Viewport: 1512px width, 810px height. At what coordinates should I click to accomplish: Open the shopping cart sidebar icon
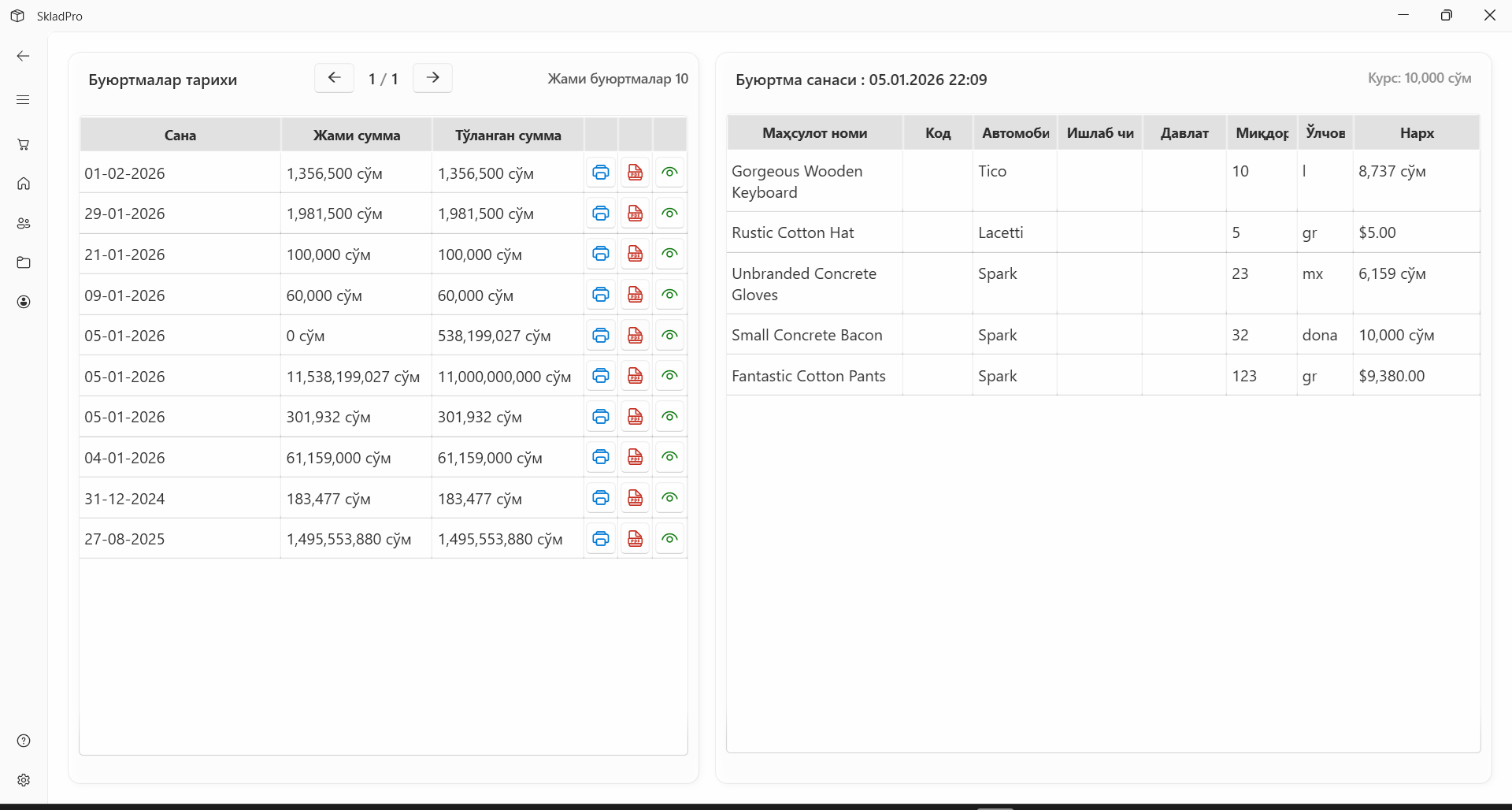(24, 144)
